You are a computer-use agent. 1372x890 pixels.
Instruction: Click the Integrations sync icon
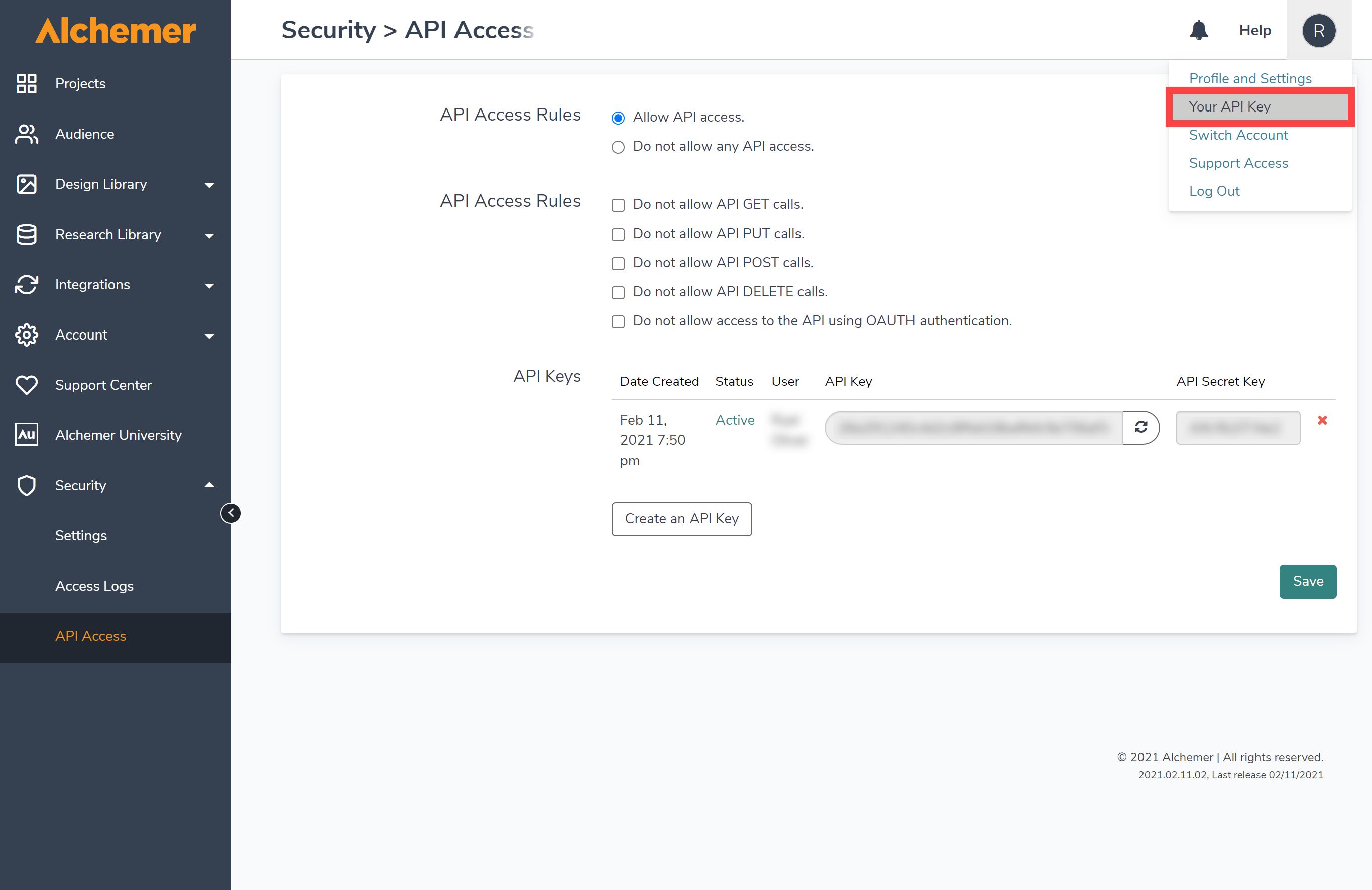tap(27, 284)
